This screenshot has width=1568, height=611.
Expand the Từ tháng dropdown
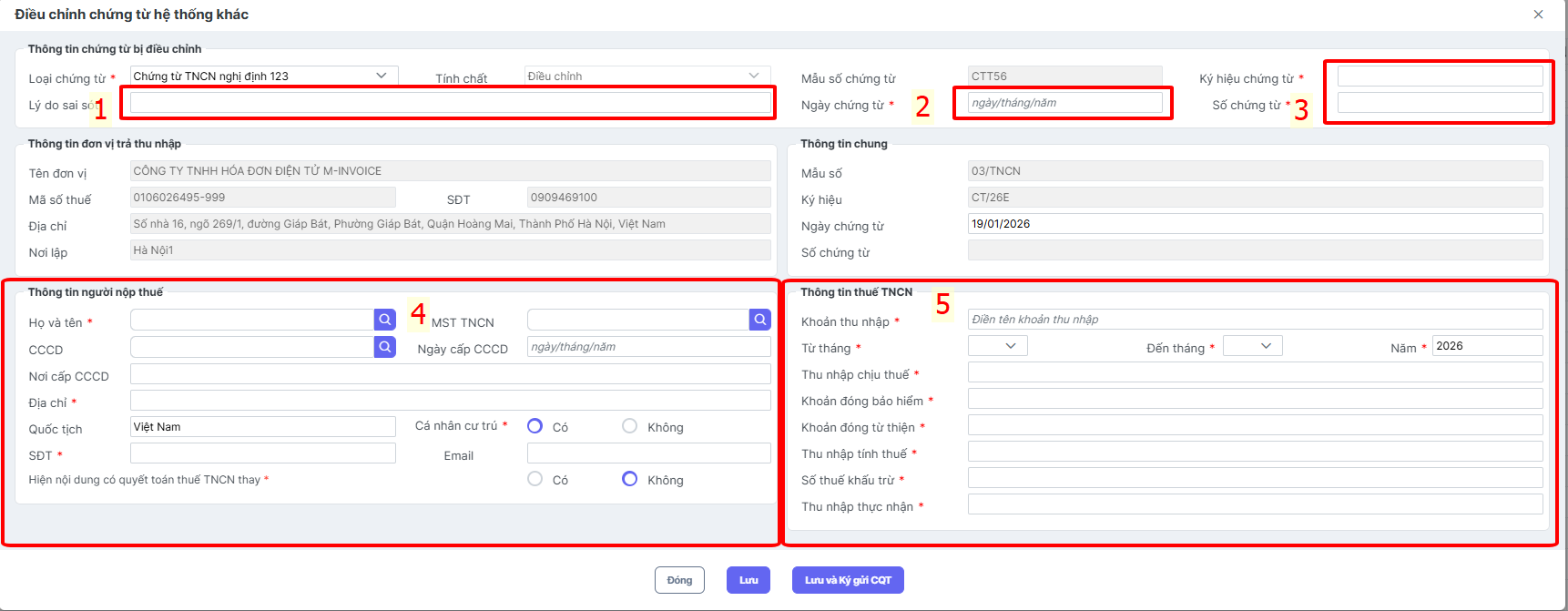coord(998,346)
